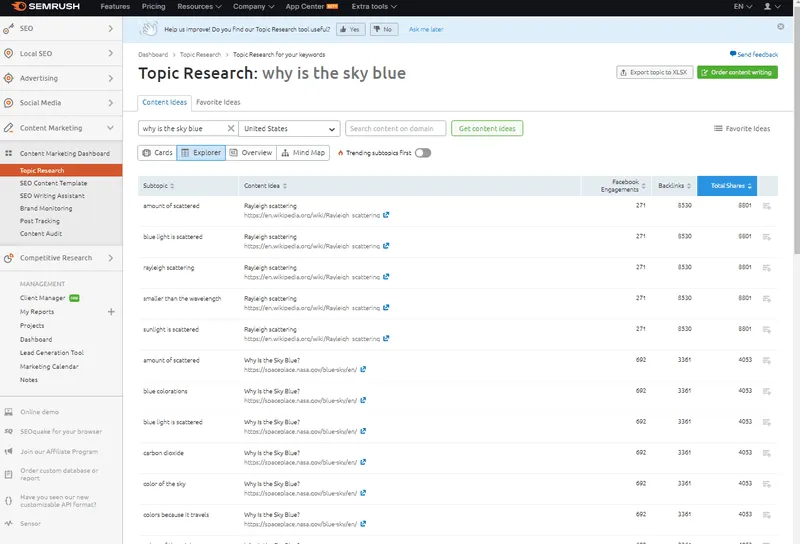Viewport: 800px width, 544px height.
Task: Open external link icon in 'blue colorations' row
Action: 363,400
